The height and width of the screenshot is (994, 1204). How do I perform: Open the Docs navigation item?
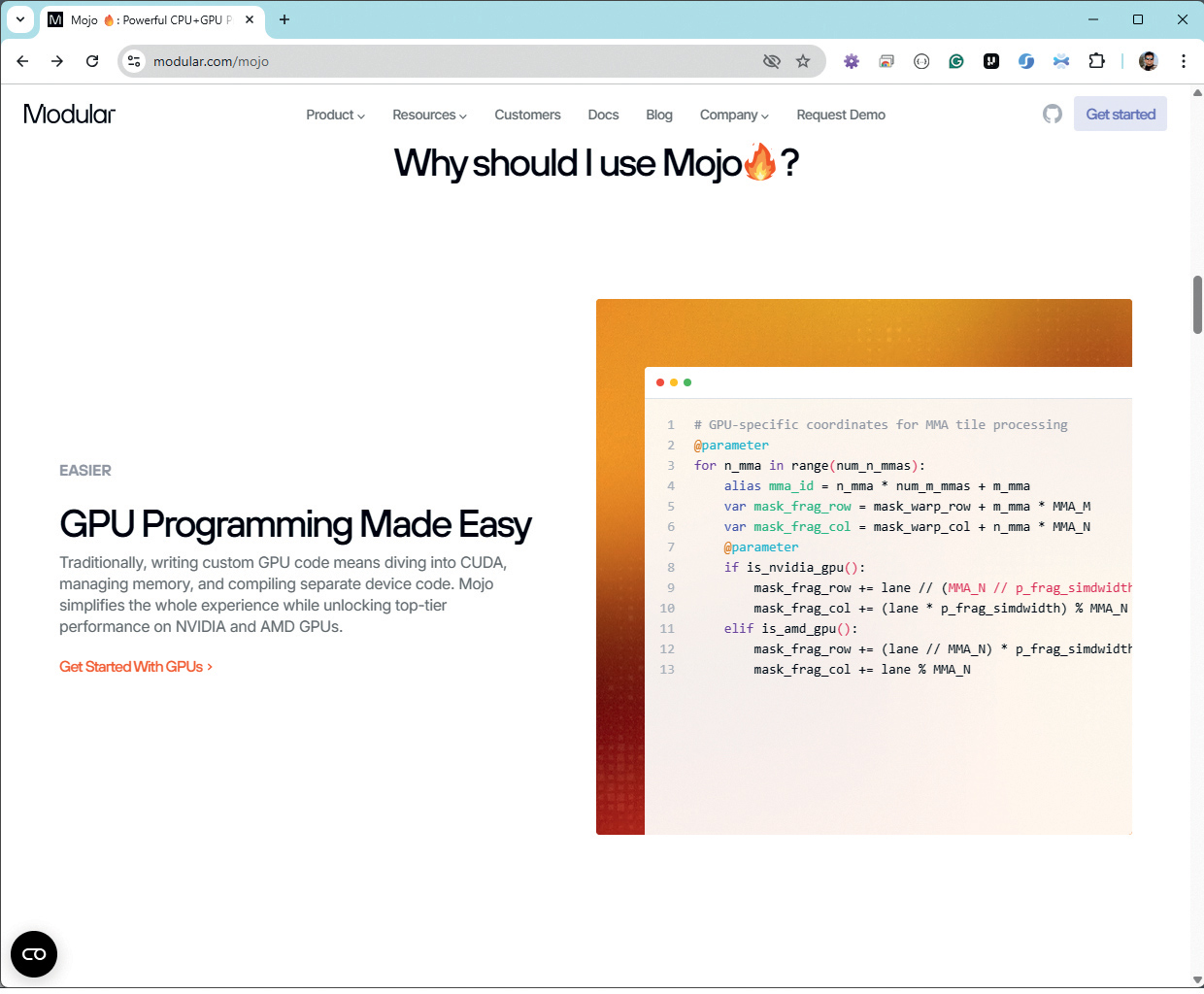click(x=603, y=115)
